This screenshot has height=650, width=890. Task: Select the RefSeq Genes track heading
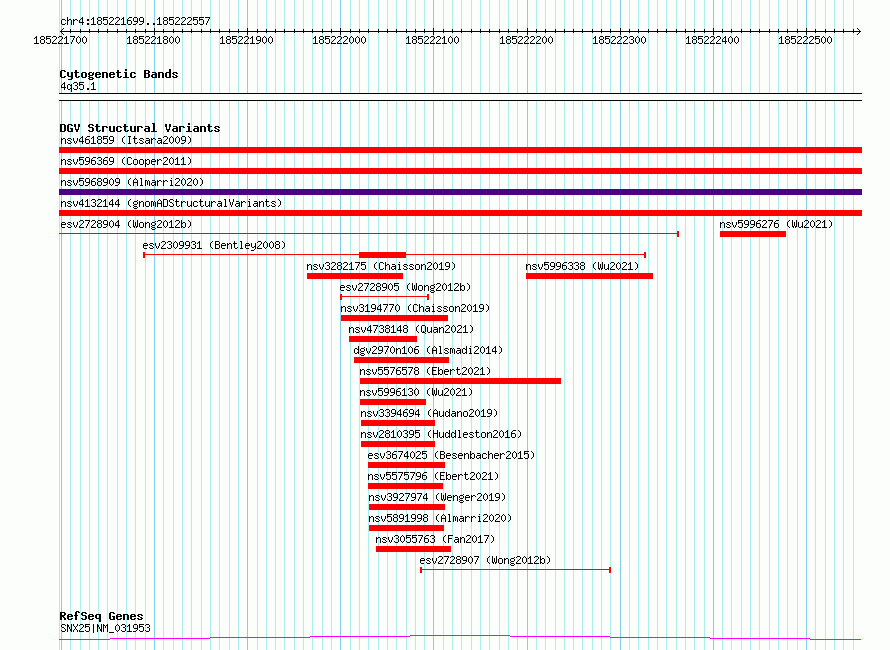100,616
